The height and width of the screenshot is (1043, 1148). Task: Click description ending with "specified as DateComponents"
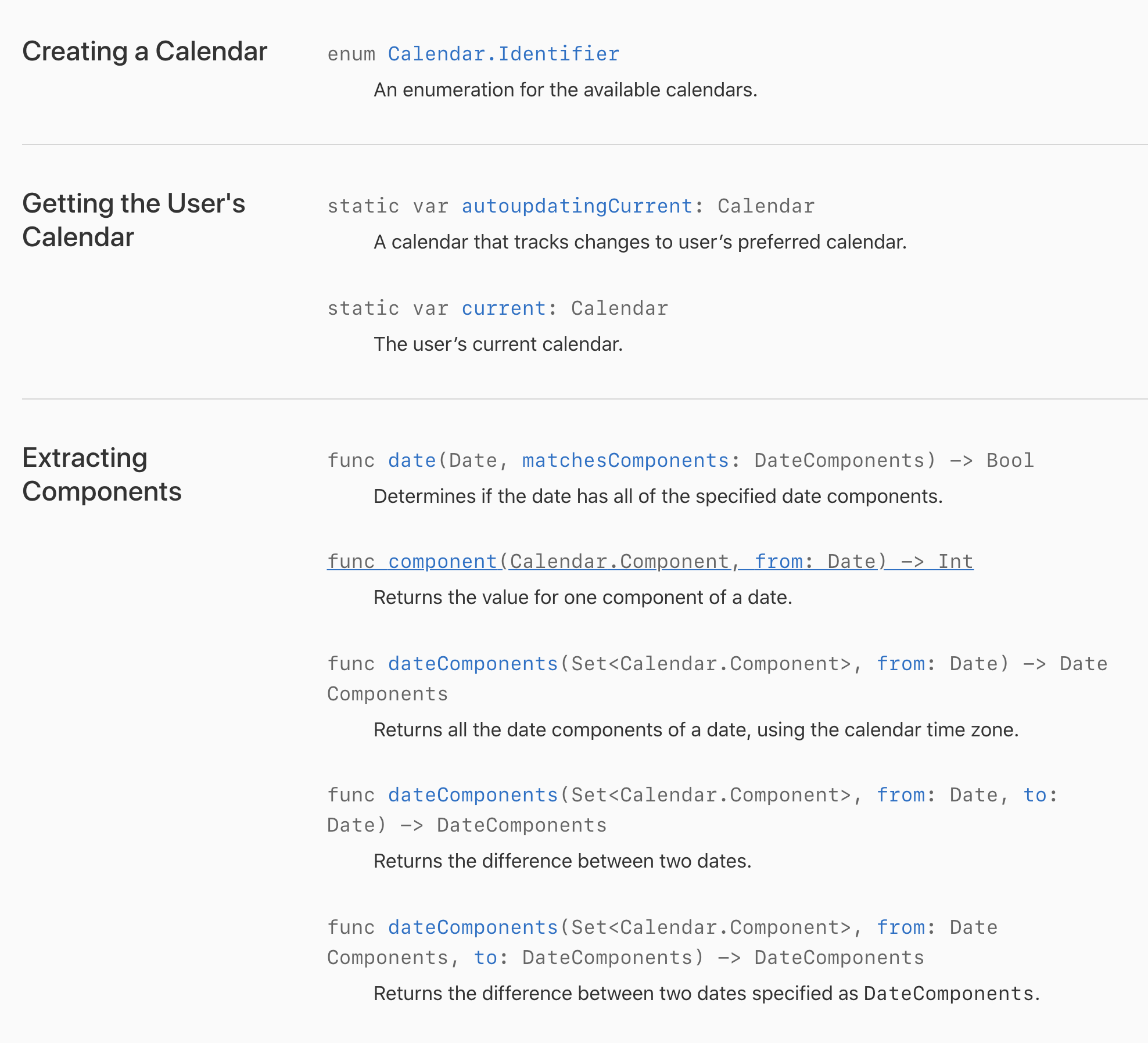[x=706, y=994]
